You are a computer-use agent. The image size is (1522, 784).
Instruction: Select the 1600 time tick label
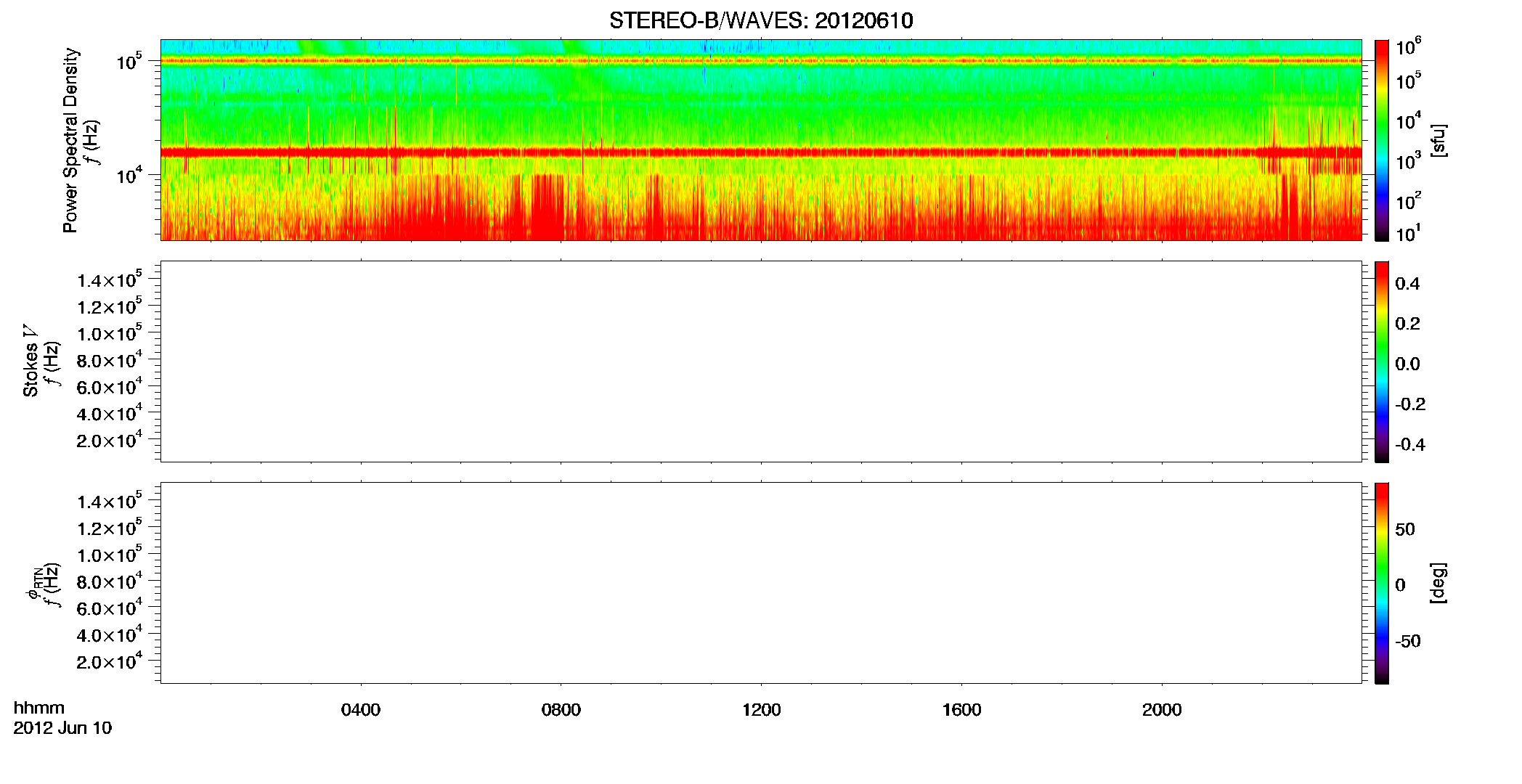961,710
